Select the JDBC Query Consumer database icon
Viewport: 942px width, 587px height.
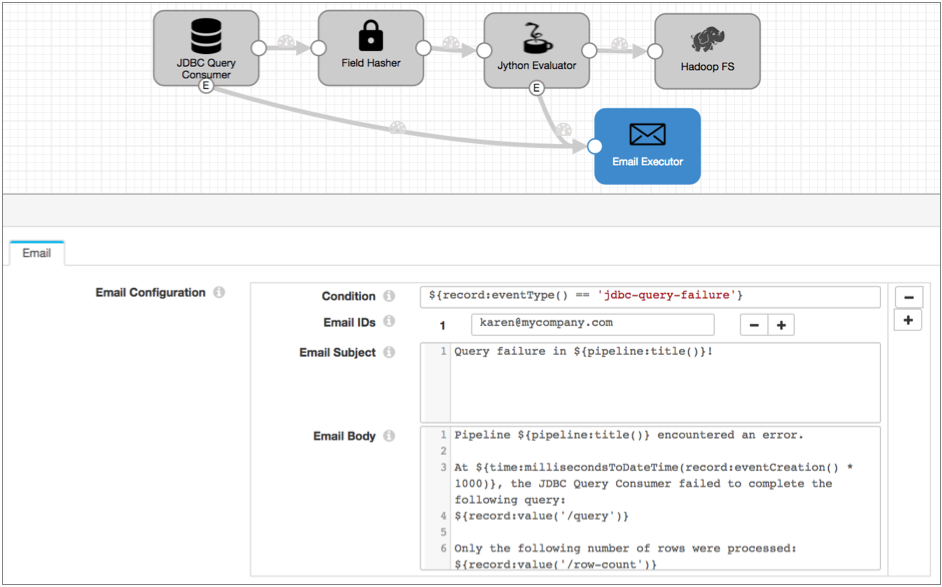tap(206, 37)
